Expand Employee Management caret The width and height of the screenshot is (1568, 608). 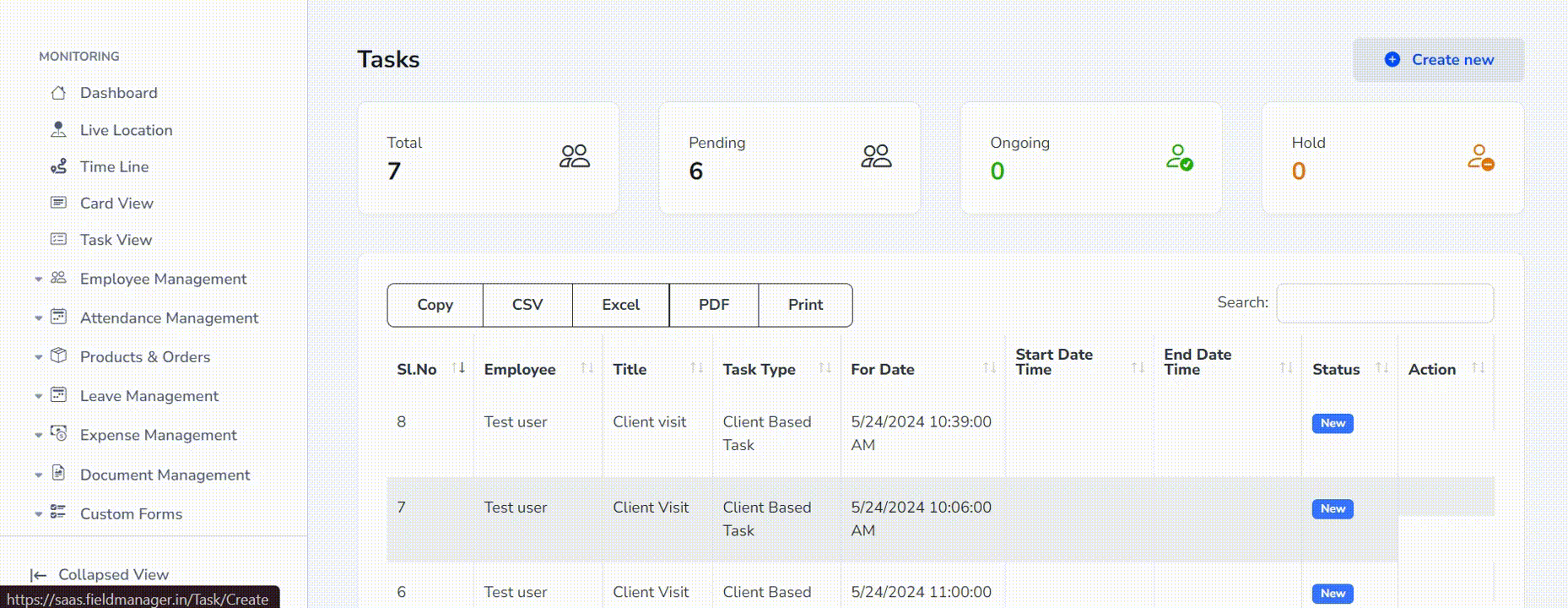click(x=38, y=280)
